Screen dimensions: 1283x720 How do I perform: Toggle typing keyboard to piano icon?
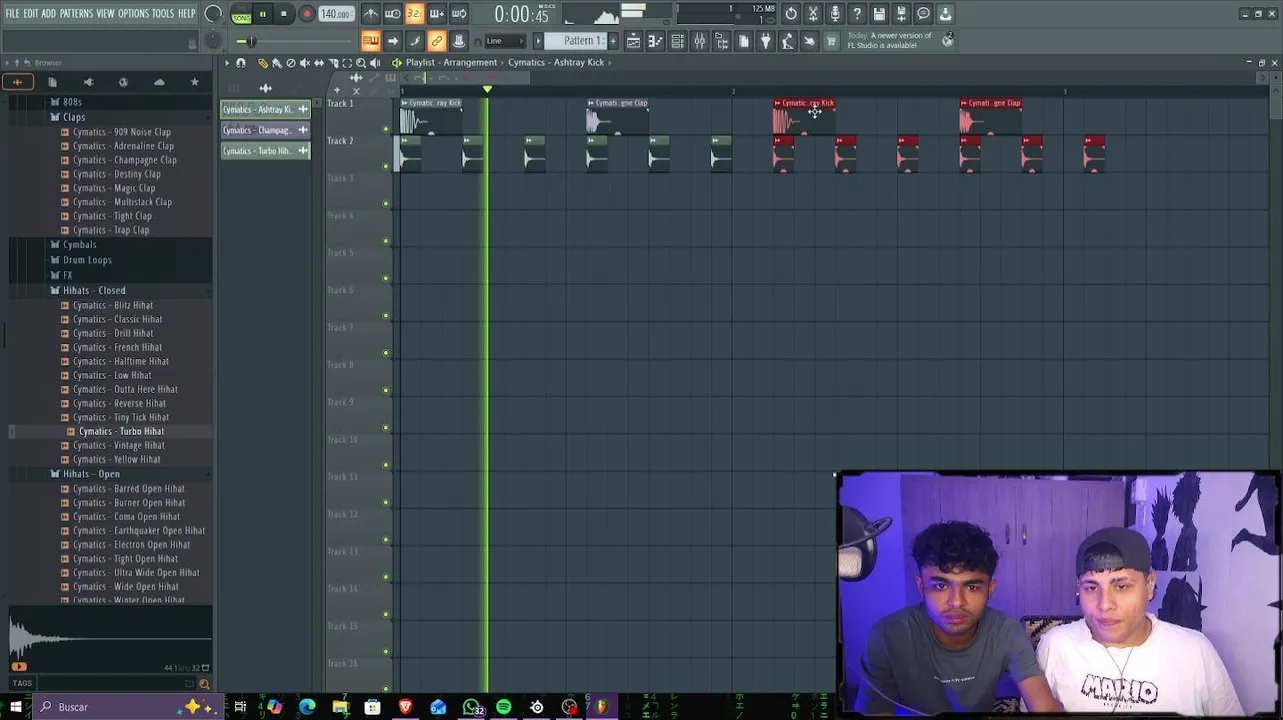pyautogui.click(x=371, y=41)
